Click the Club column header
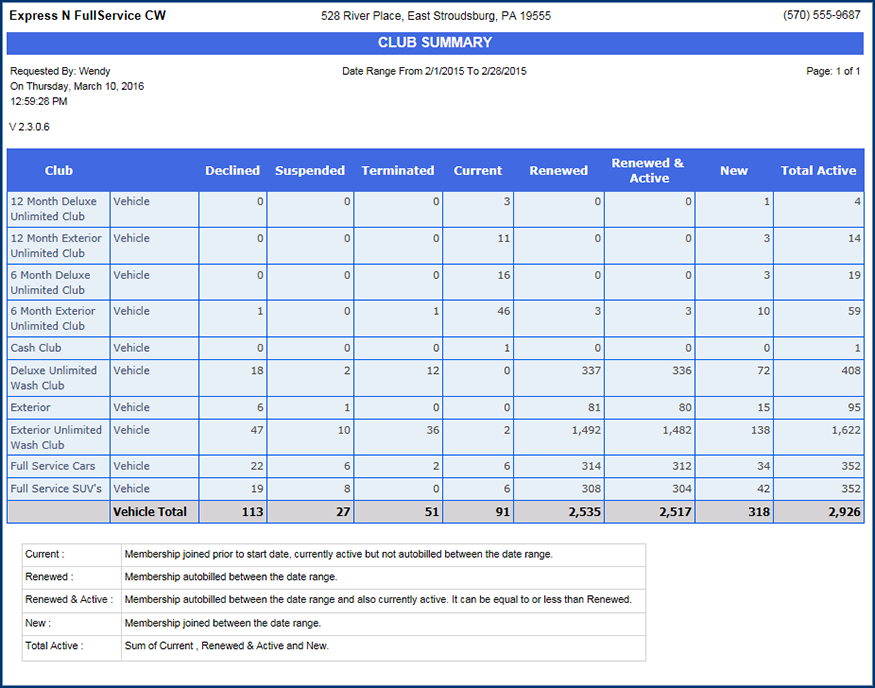Image resolution: width=875 pixels, height=688 pixels. click(59, 171)
